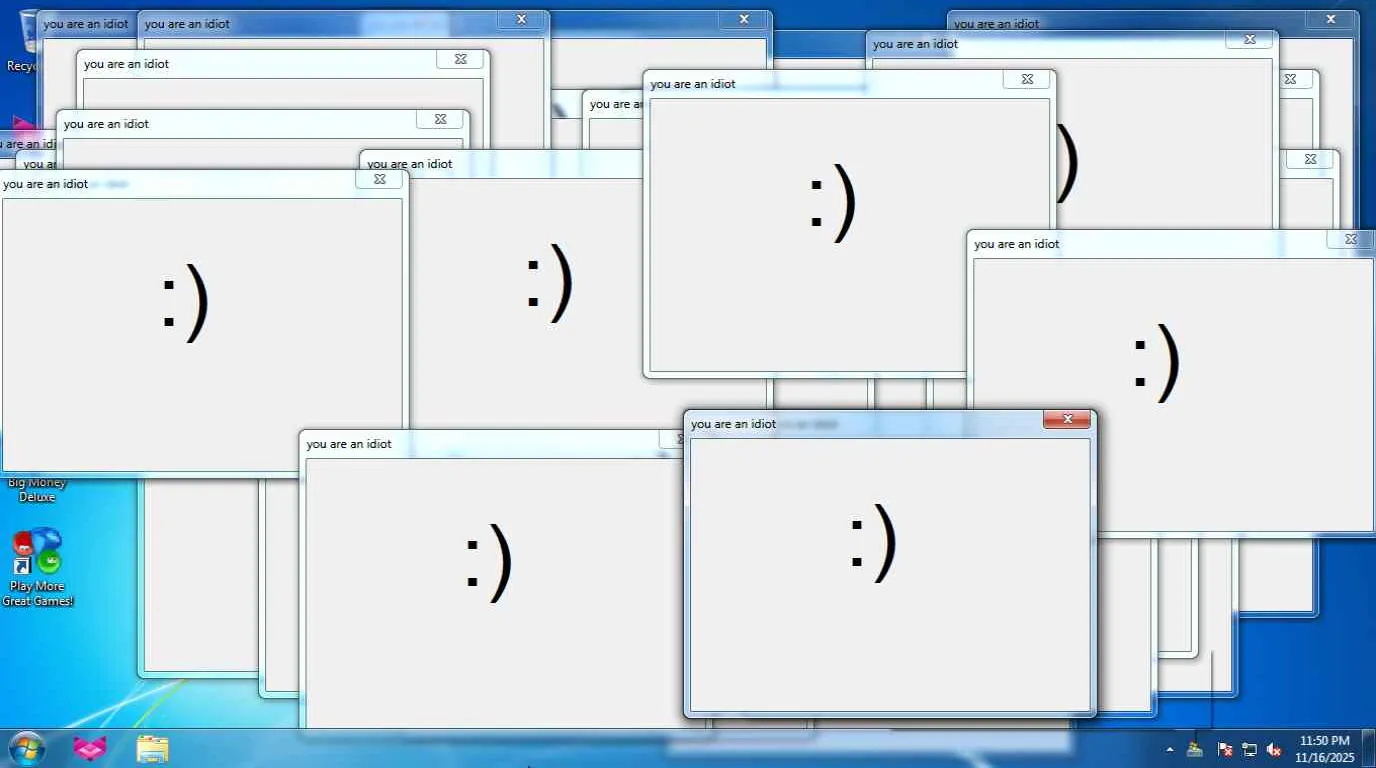The height and width of the screenshot is (768, 1376).
Task: Click the muted volume speaker icon
Action: click(x=1274, y=749)
